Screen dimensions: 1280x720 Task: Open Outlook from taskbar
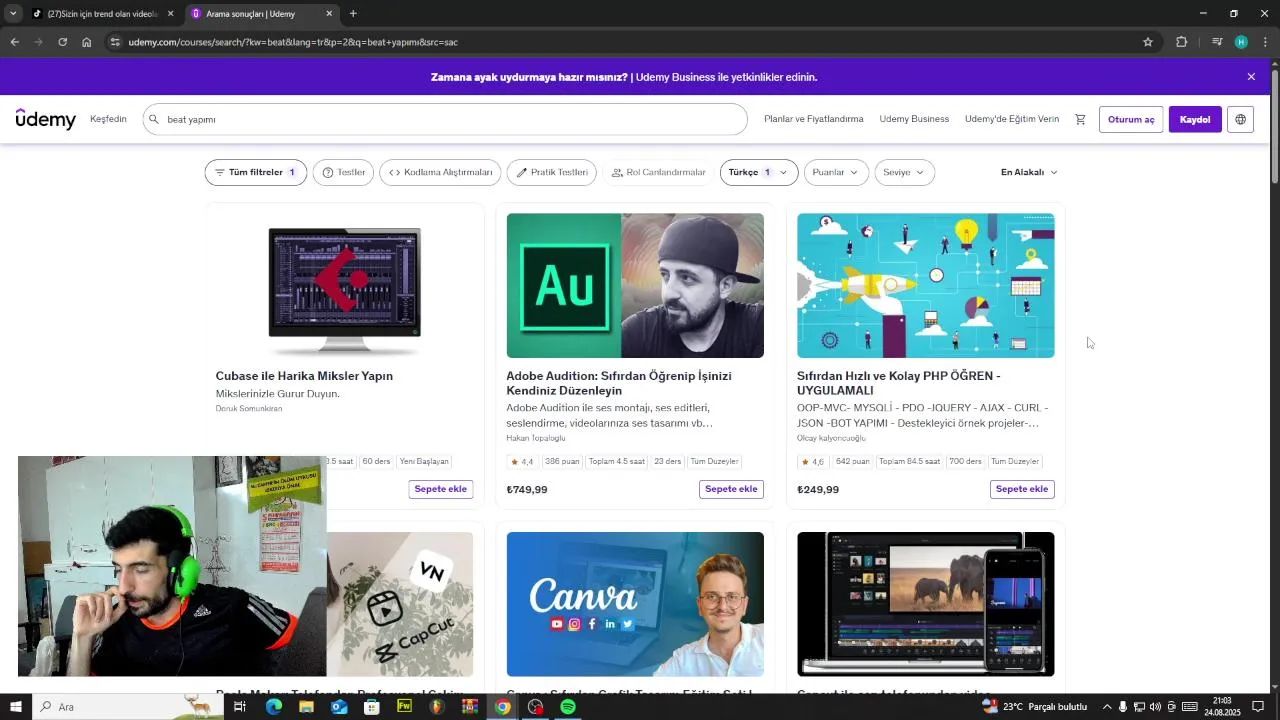pos(339,707)
